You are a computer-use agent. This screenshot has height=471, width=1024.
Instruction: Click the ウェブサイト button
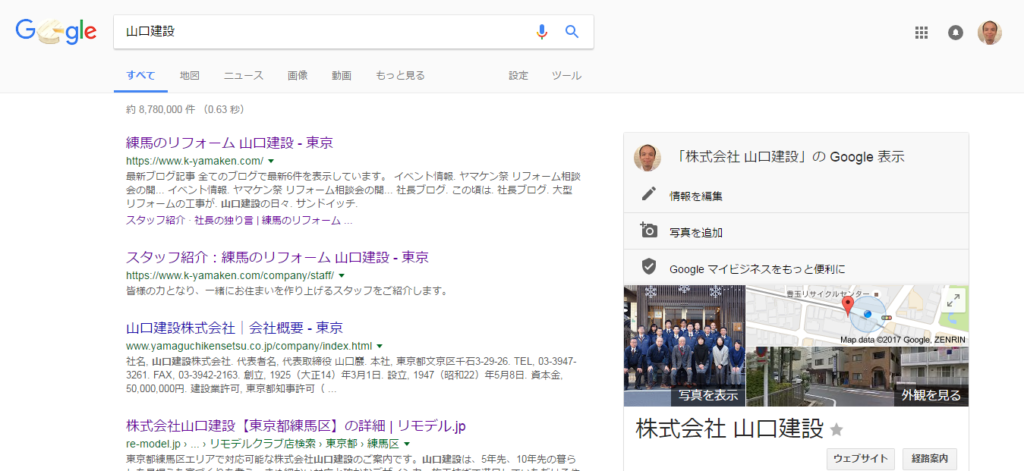click(860, 459)
